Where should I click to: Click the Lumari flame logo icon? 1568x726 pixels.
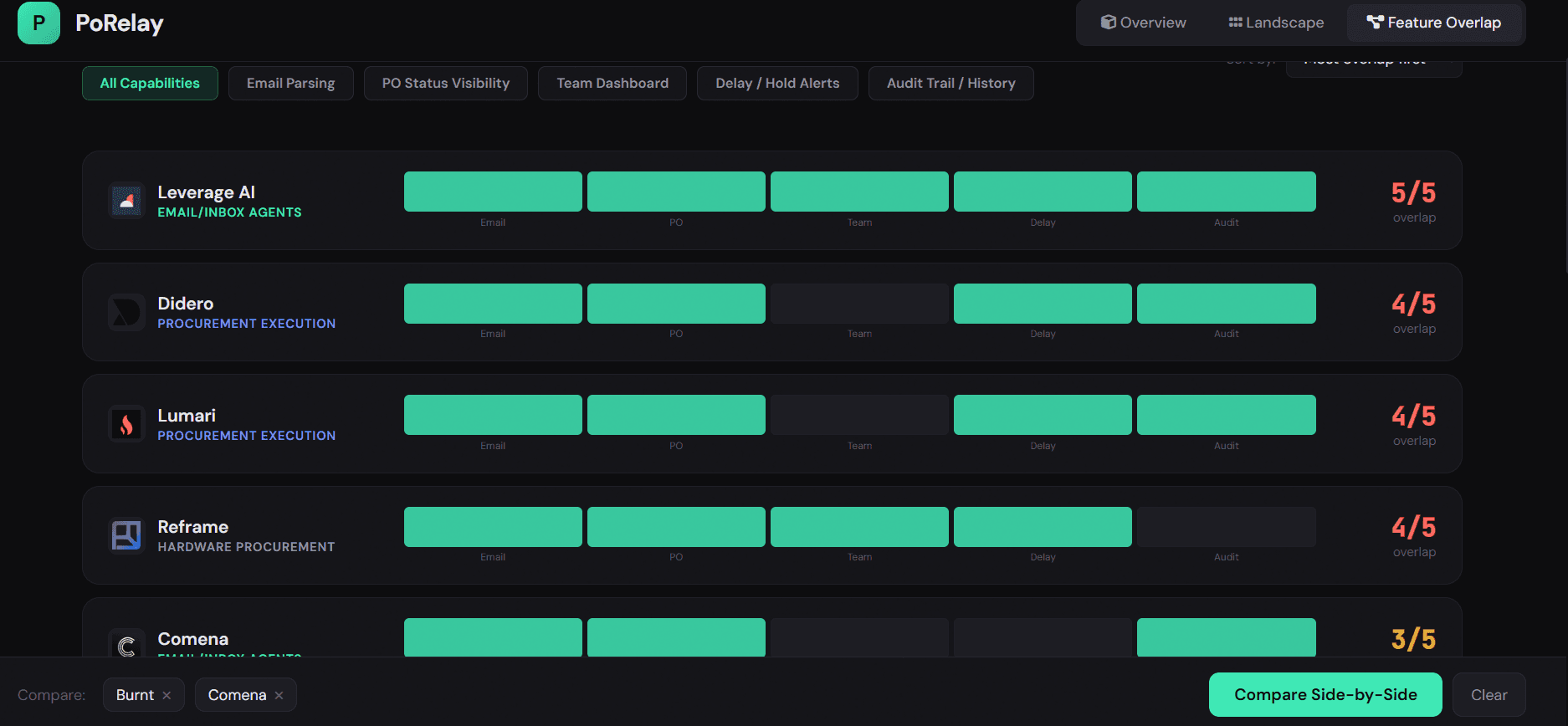pyautogui.click(x=126, y=424)
